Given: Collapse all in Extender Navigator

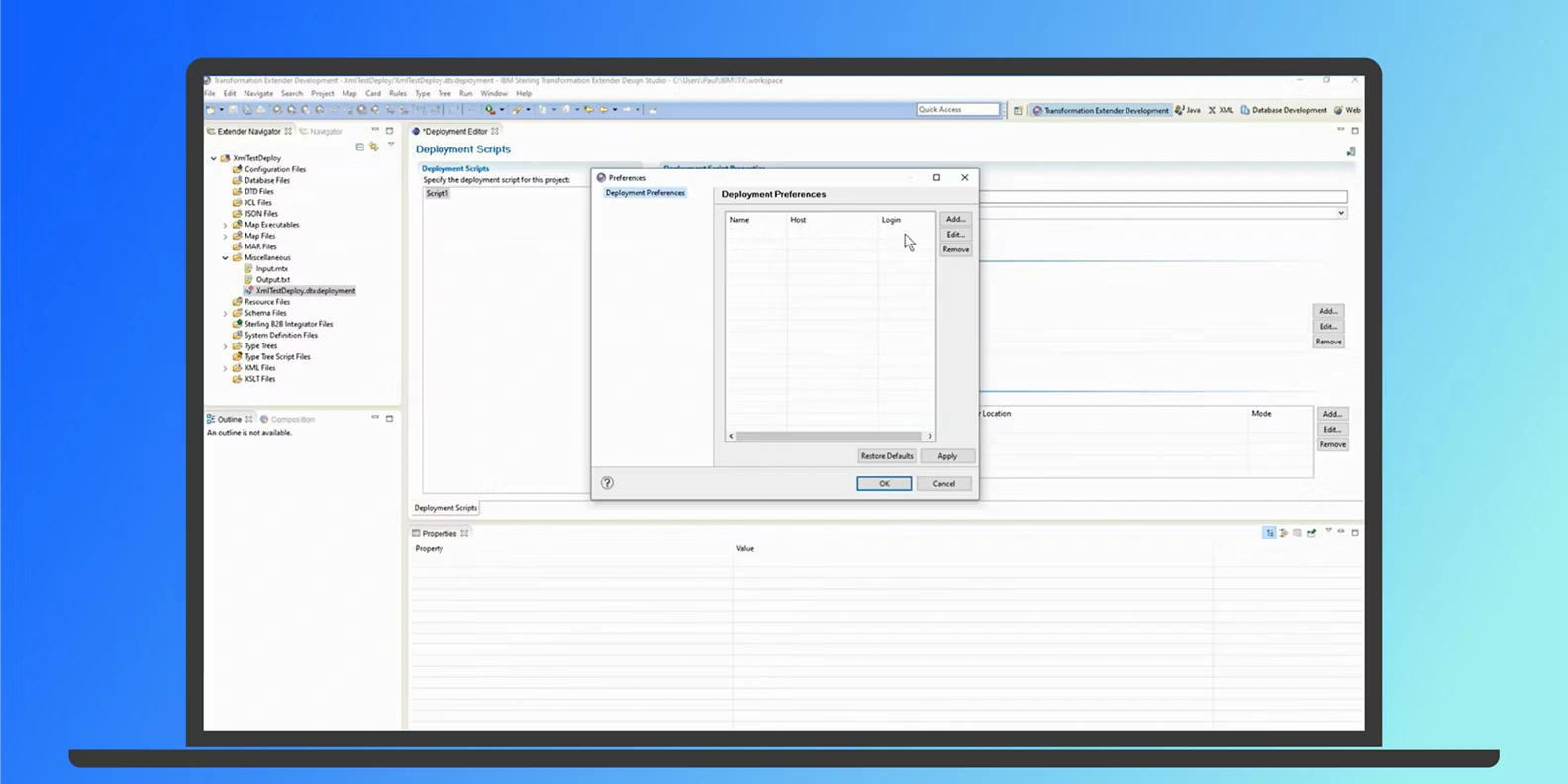Looking at the screenshot, I should click(359, 147).
